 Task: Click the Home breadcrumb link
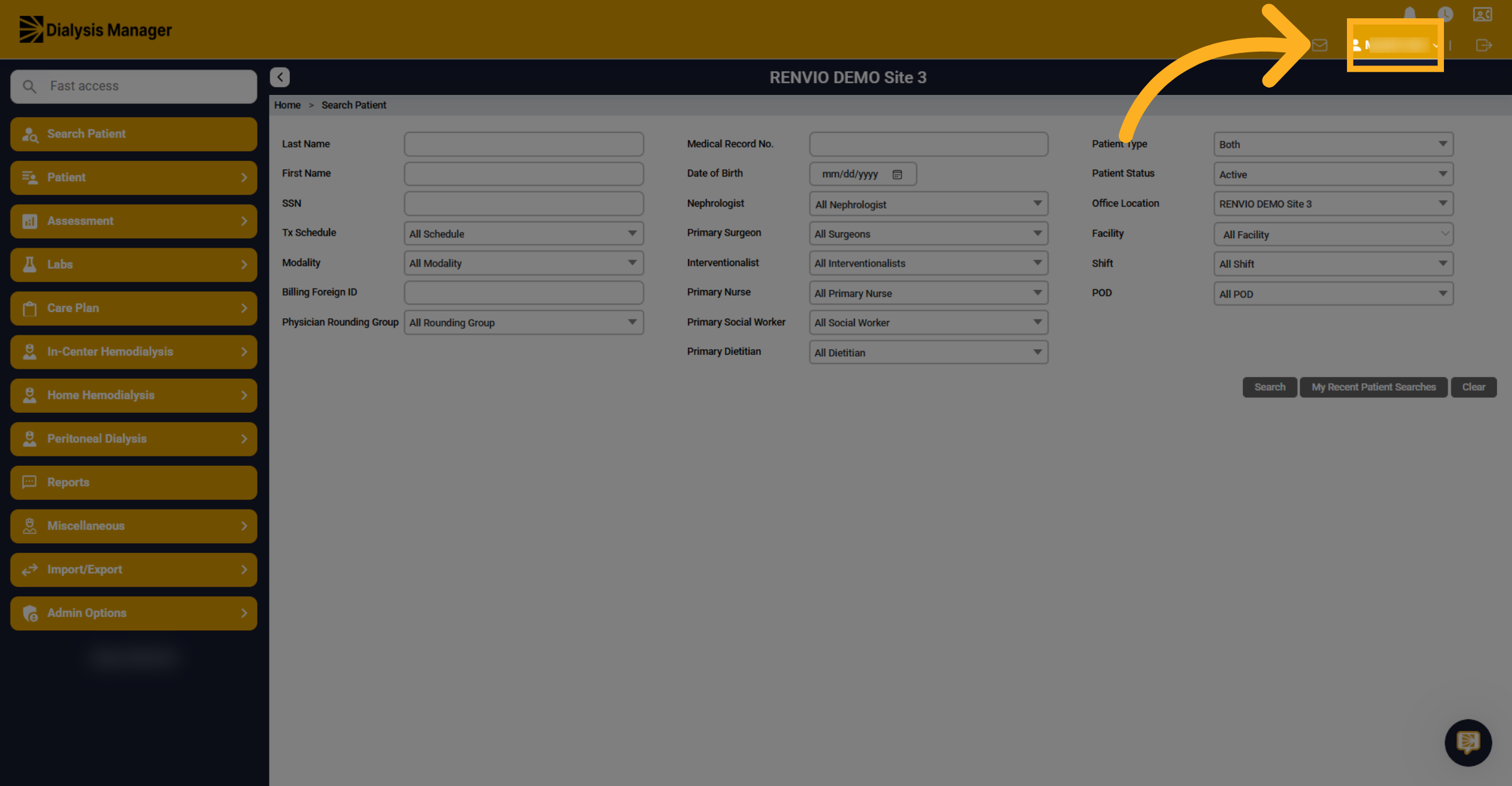tap(287, 105)
